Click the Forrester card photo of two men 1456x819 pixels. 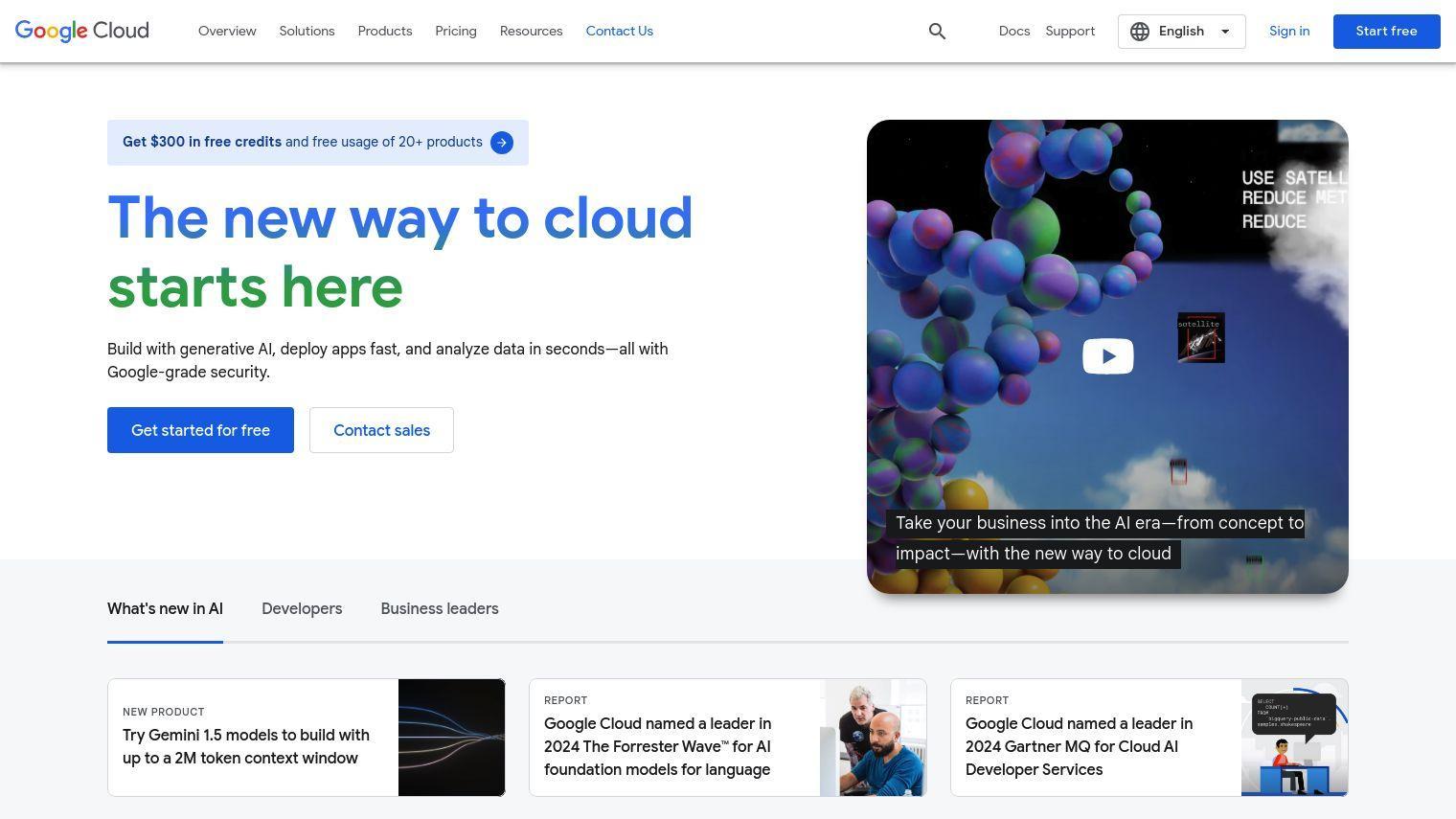pyautogui.click(x=873, y=738)
